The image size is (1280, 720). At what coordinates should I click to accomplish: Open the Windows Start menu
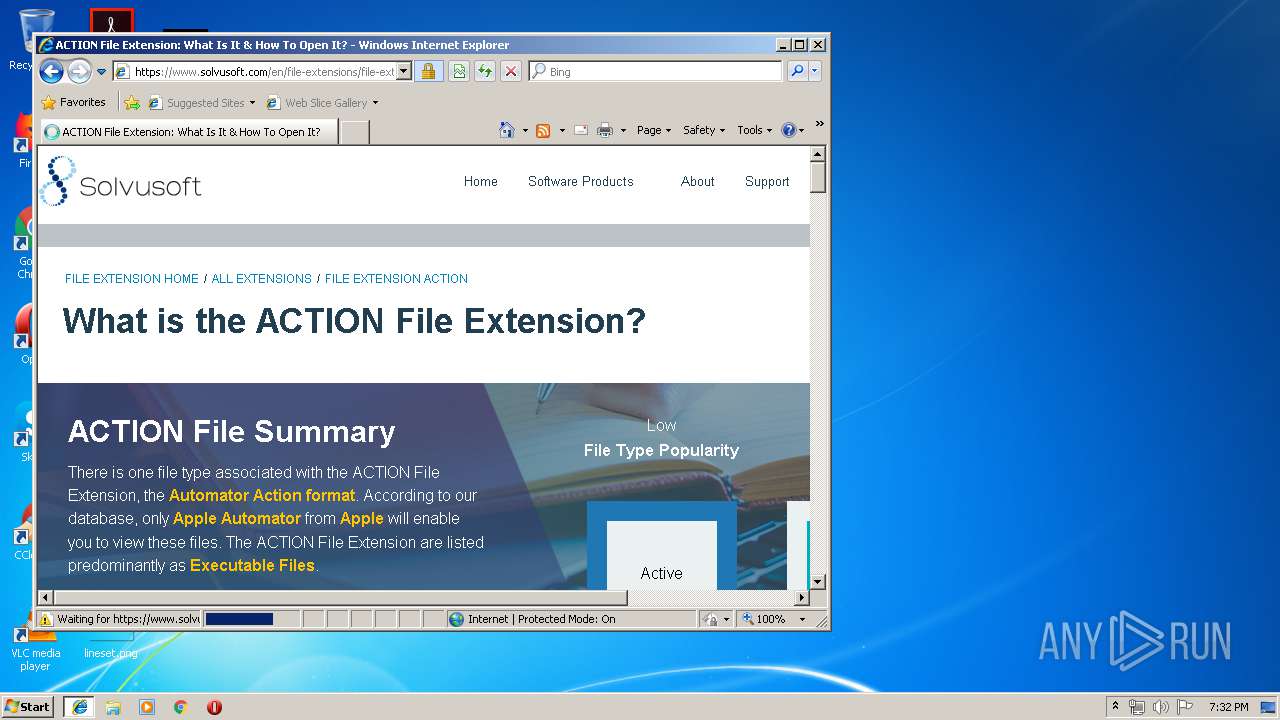click(x=28, y=706)
